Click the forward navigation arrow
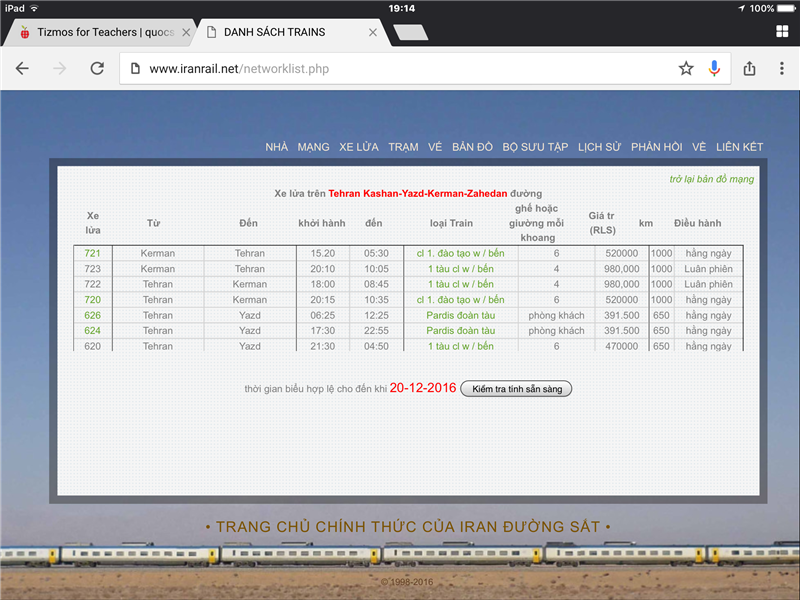800x600 pixels. pos(60,68)
